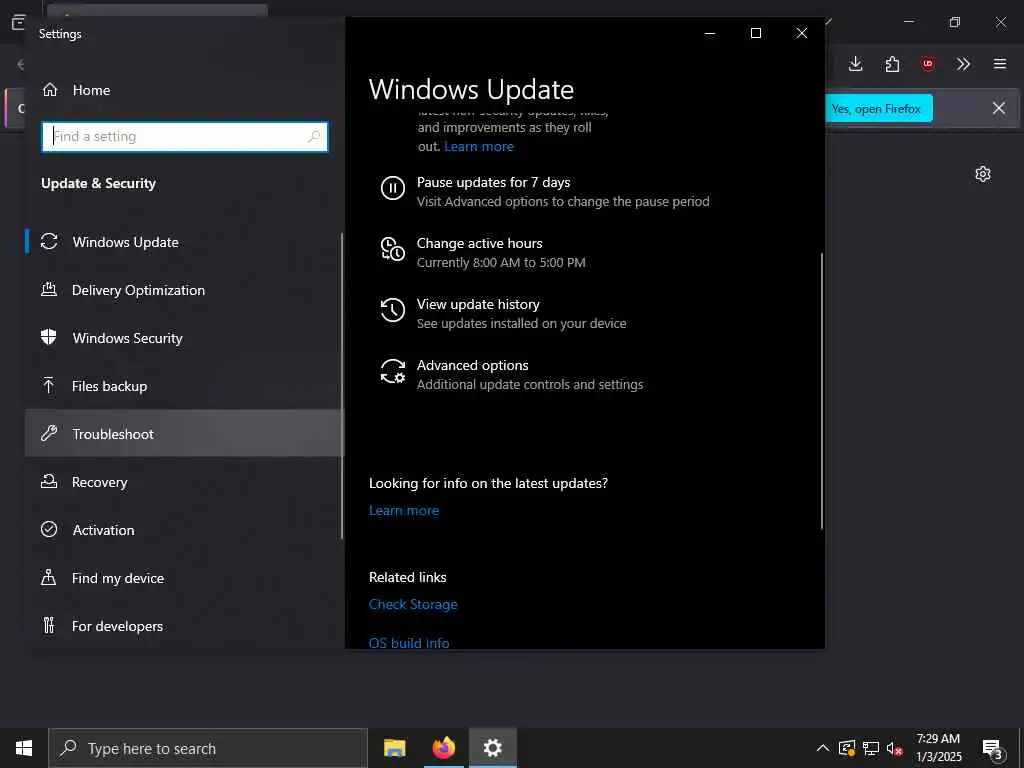Open File Explorer from the taskbar
Screen dimensions: 1024x768
(x=394, y=748)
